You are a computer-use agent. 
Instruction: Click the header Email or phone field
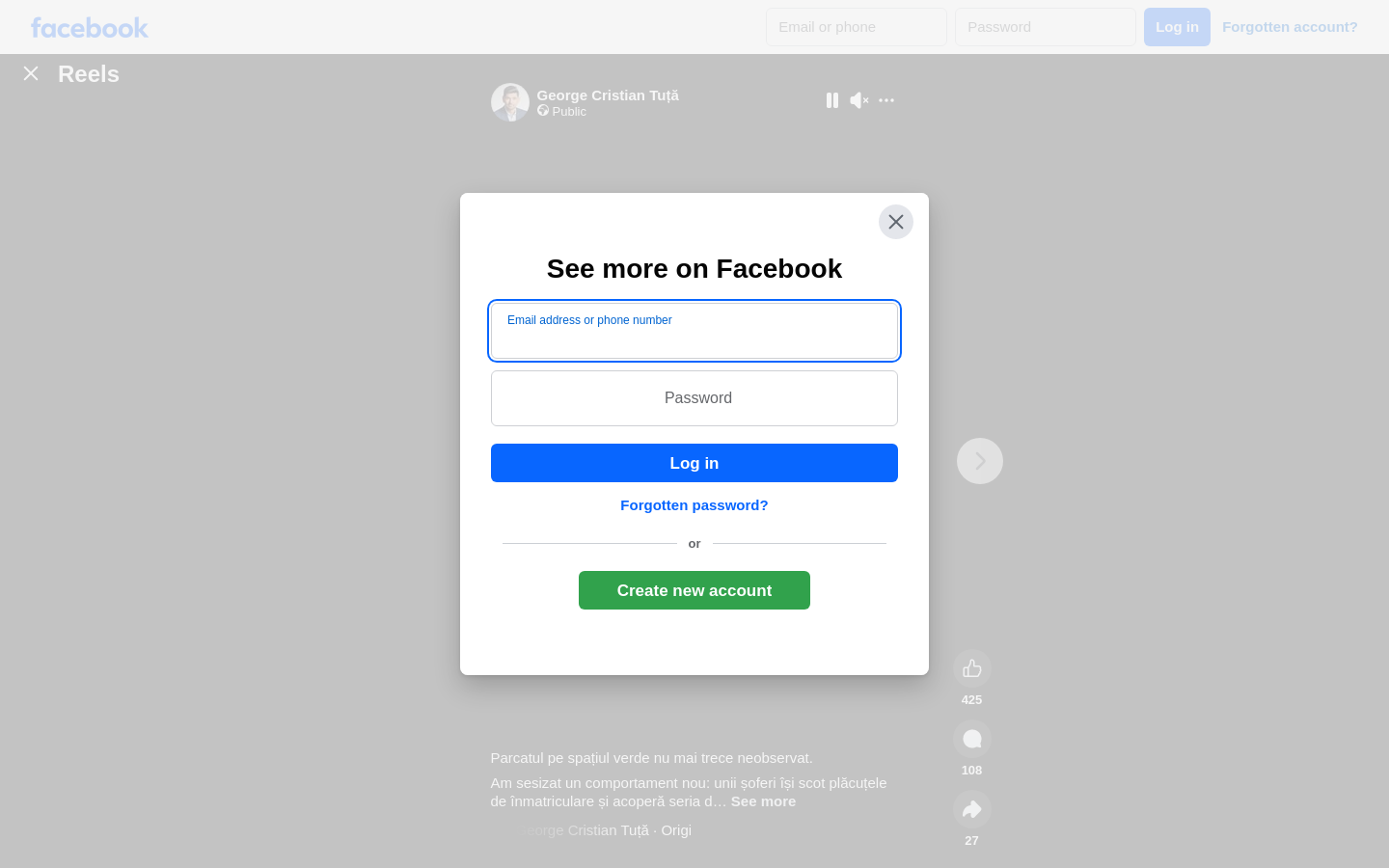pyautogui.click(x=857, y=27)
